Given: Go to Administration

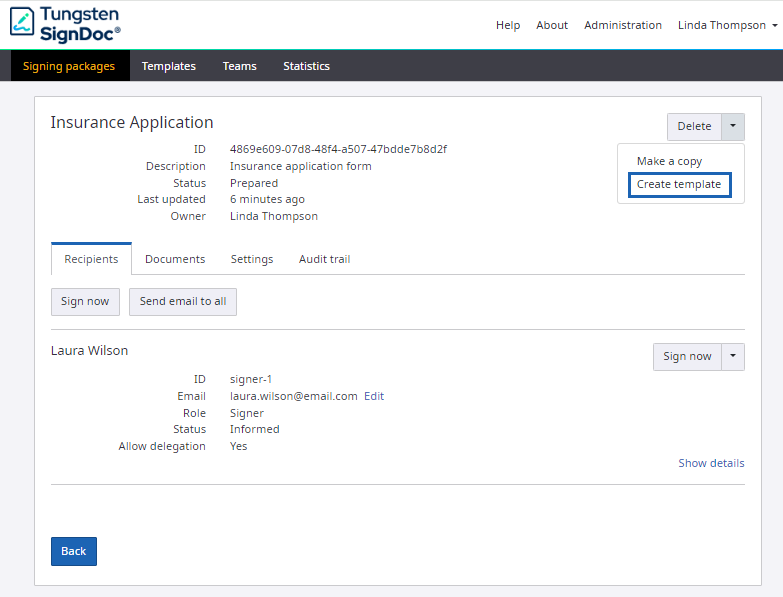Looking at the screenshot, I should pyautogui.click(x=623, y=25).
